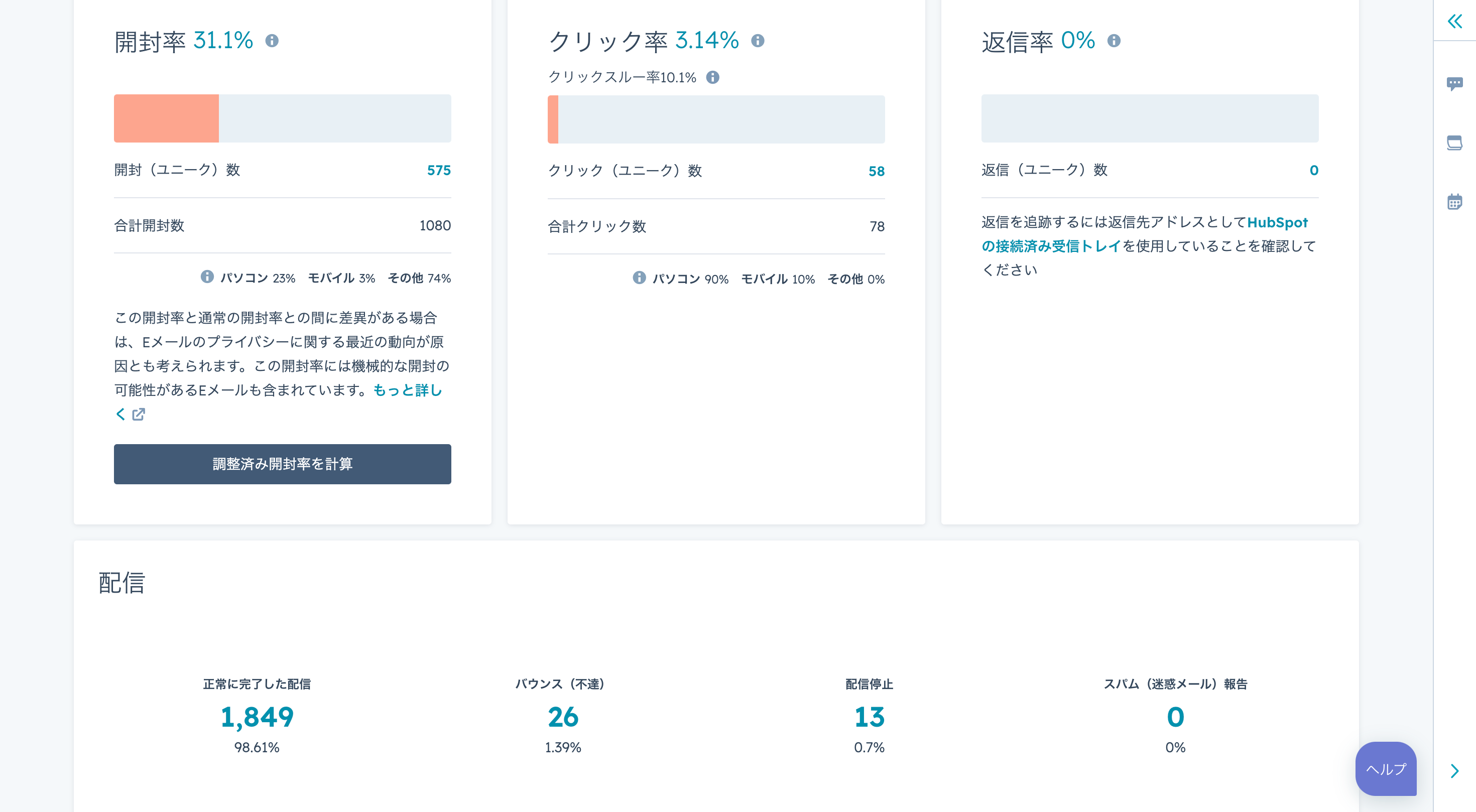Click その他 74% open device share
1476x812 pixels.
[x=419, y=279]
